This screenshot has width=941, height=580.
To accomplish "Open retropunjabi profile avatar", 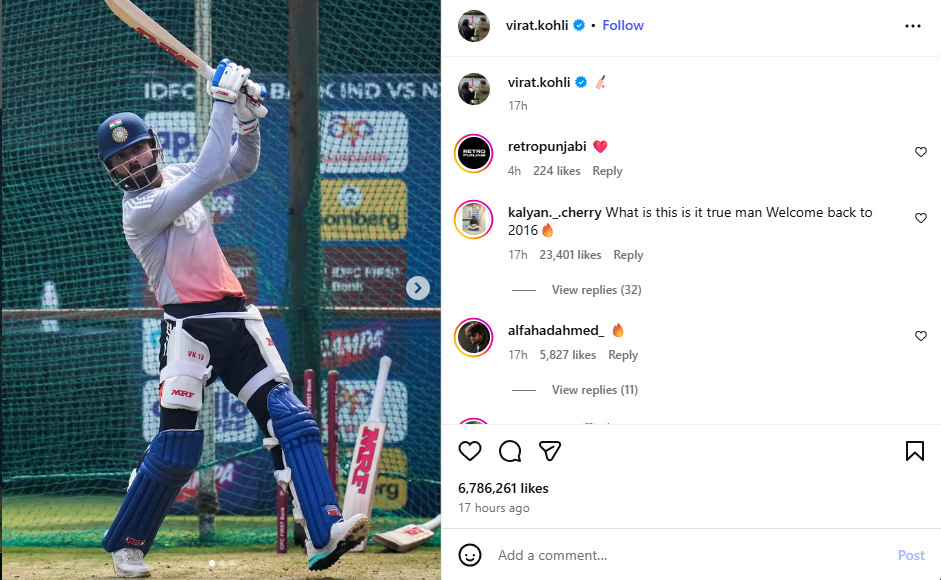I will pos(474,154).
